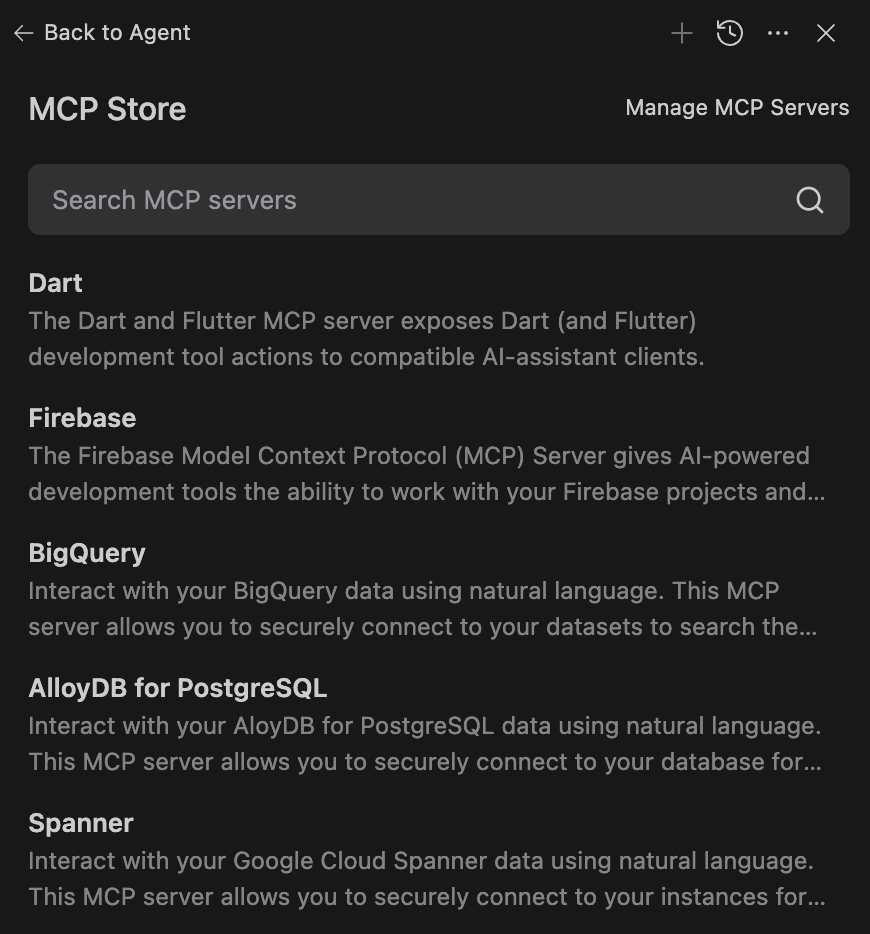This screenshot has width=870, height=934.
Task: Open Manage MCP Servers
Action: coord(737,108)
